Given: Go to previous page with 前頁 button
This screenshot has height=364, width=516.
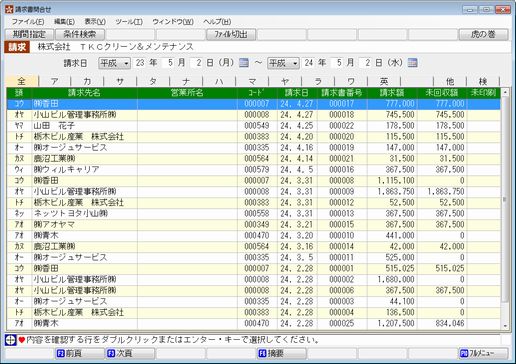Looking at the screenshot, I should [79, 353].
